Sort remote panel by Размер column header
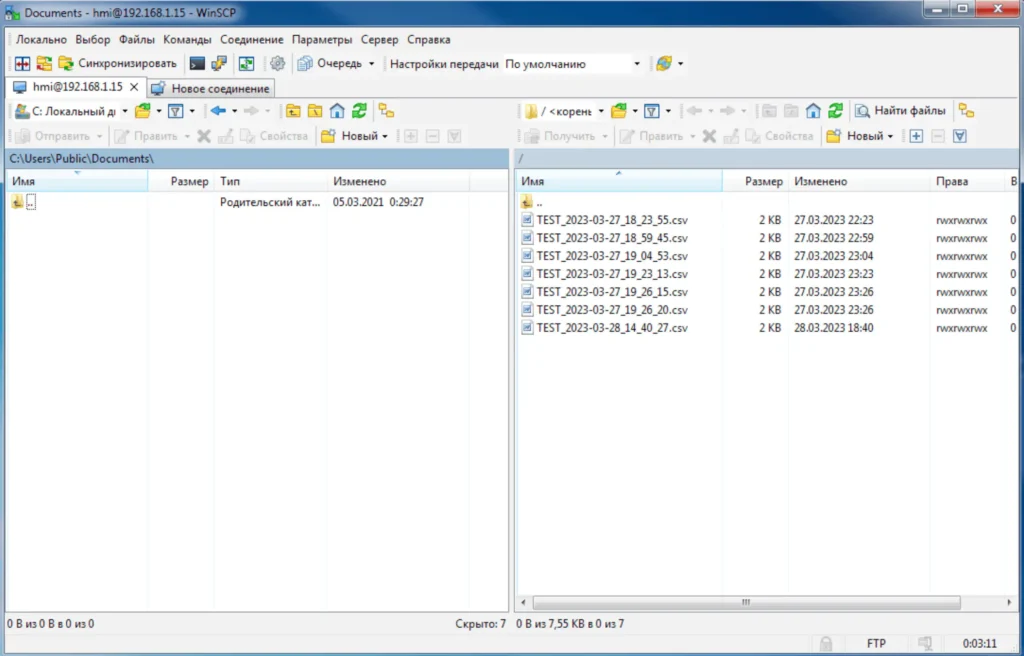1024x656 pixels. click(x=755, y=181)
